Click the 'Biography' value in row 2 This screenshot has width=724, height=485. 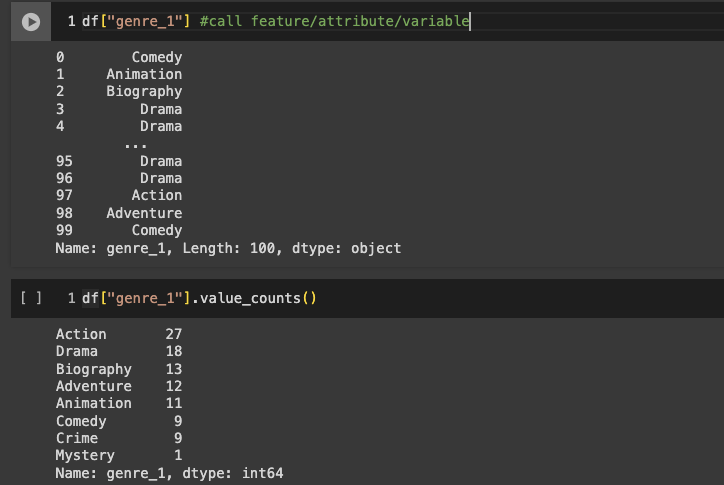(144, 91)
